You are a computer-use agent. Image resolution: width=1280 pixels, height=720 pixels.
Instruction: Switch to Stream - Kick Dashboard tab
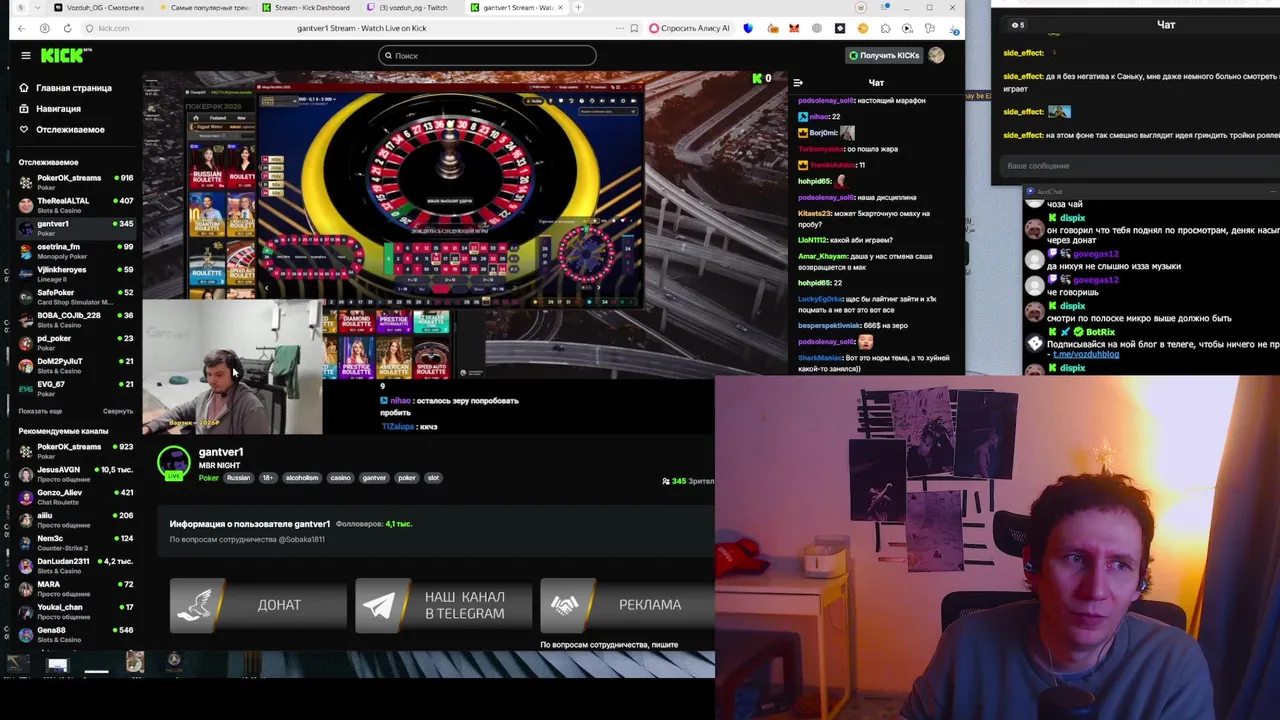pos(306,7)
